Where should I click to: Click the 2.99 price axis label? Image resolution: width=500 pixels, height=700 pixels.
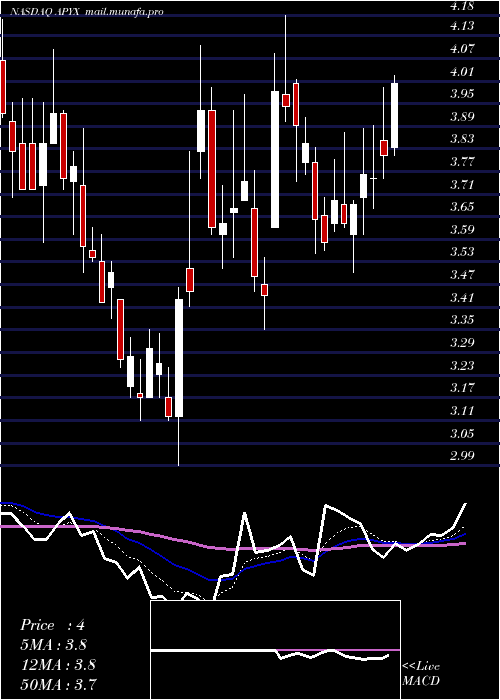click(462, 455)
